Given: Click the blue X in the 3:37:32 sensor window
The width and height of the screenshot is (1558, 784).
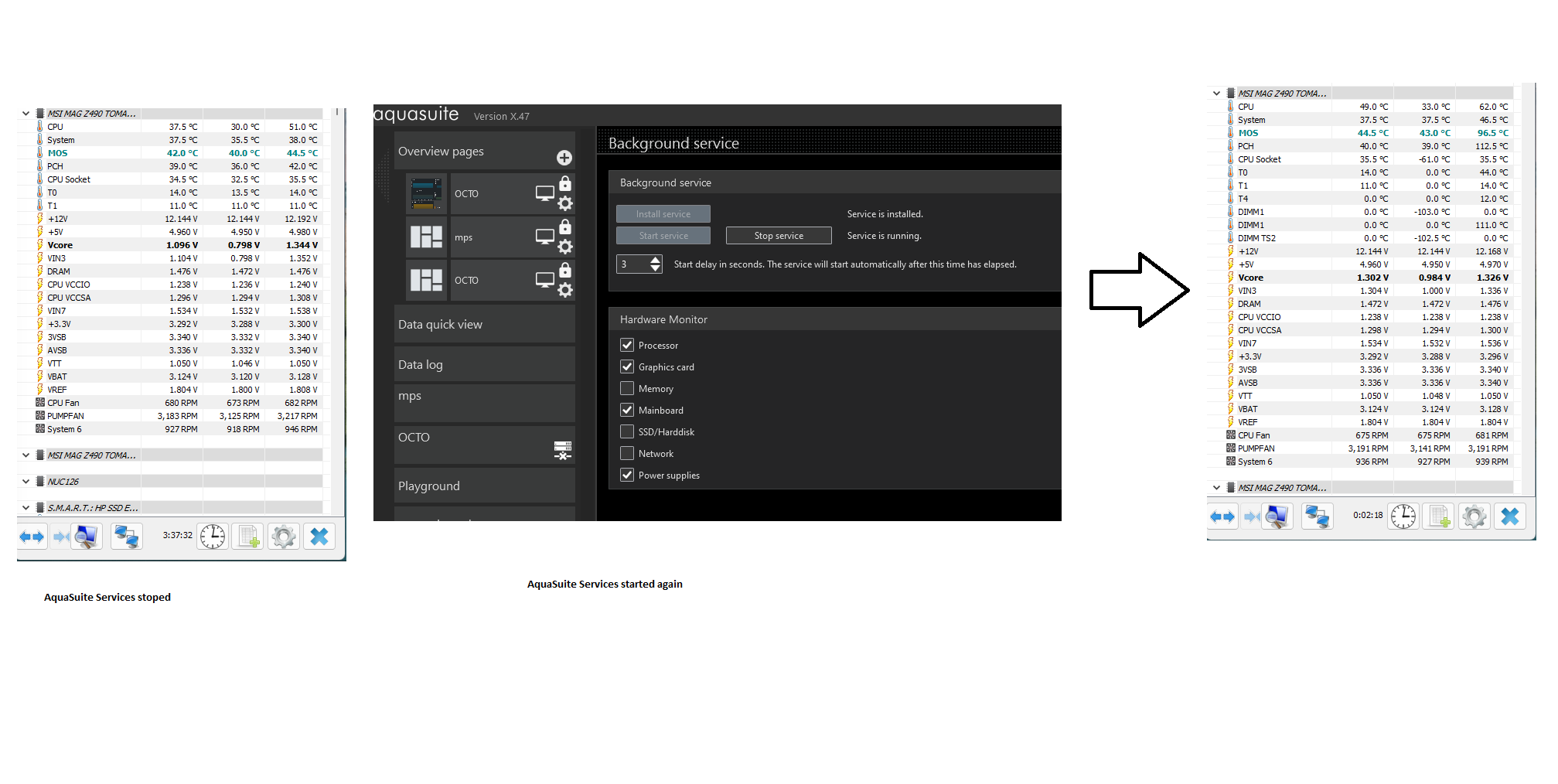Looking at the screenshot, I should click(319, 537).
